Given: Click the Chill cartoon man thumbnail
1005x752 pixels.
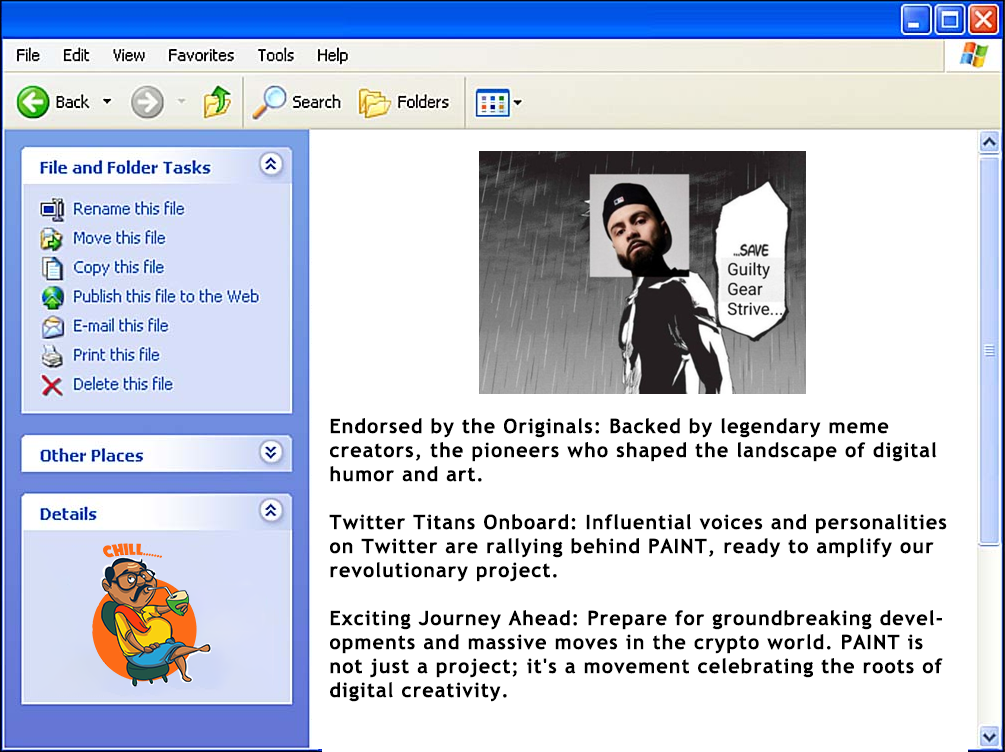Looking at the screenshot, I should (x=152, y=614).
